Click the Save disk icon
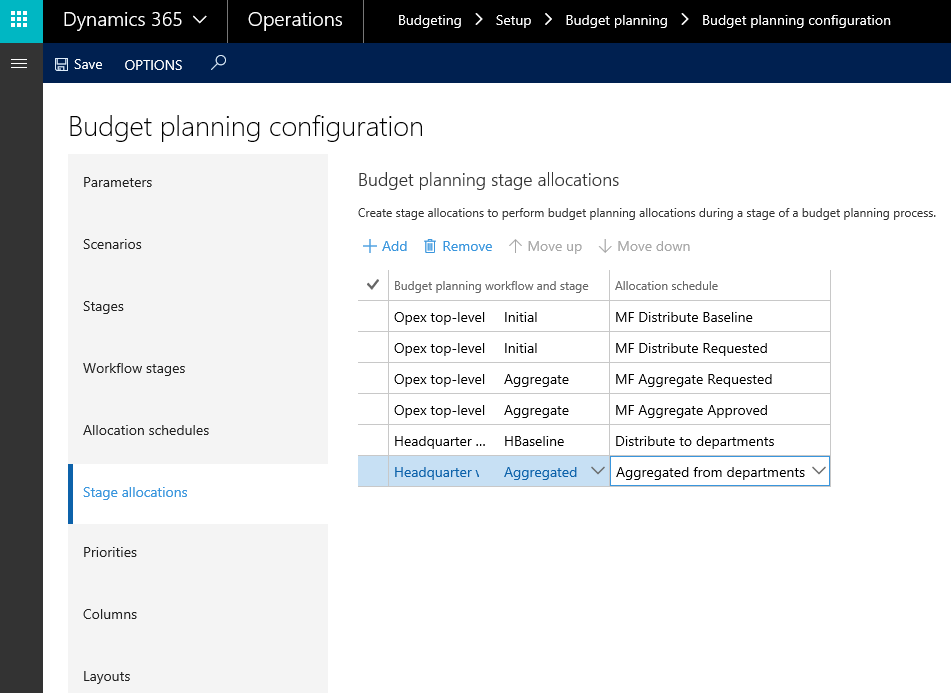 coord(61,64)
